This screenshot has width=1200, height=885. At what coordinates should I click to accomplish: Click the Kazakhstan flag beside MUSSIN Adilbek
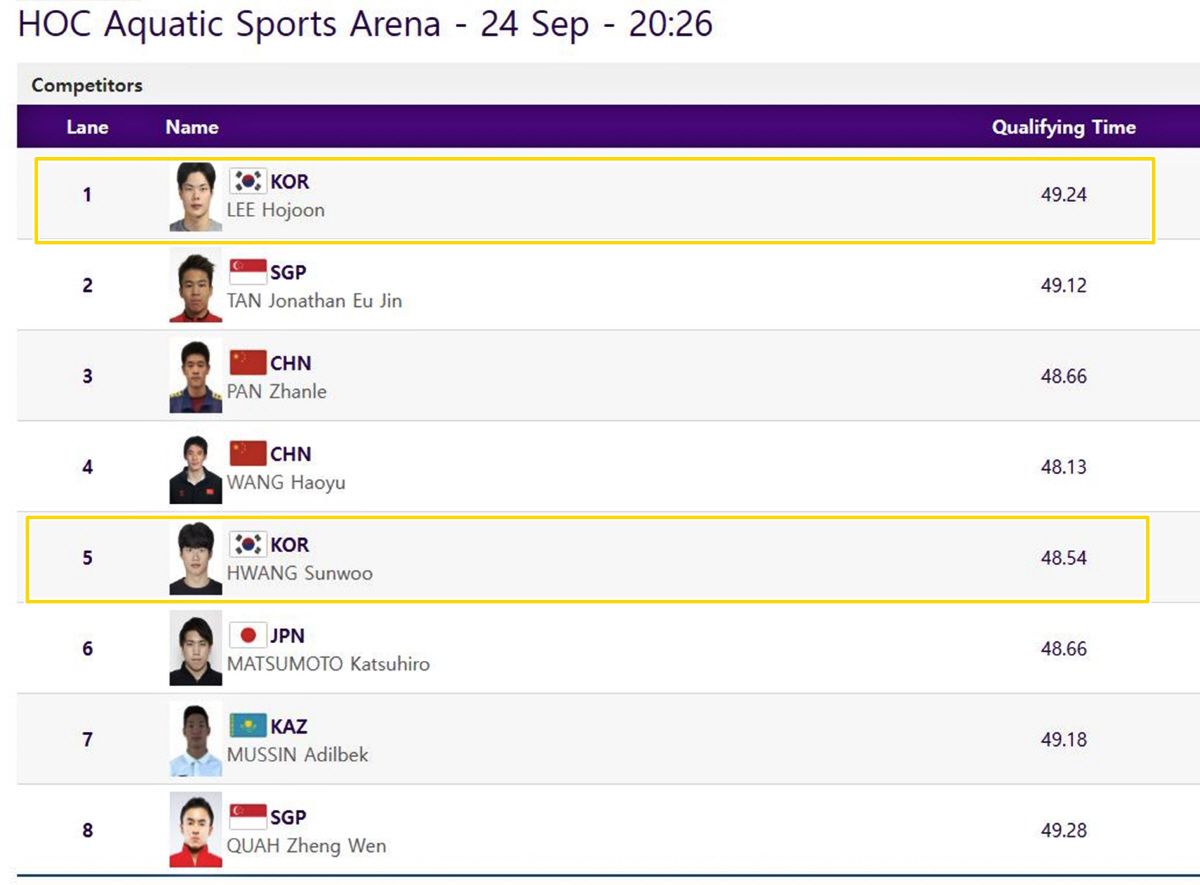(x=248, y=726)
